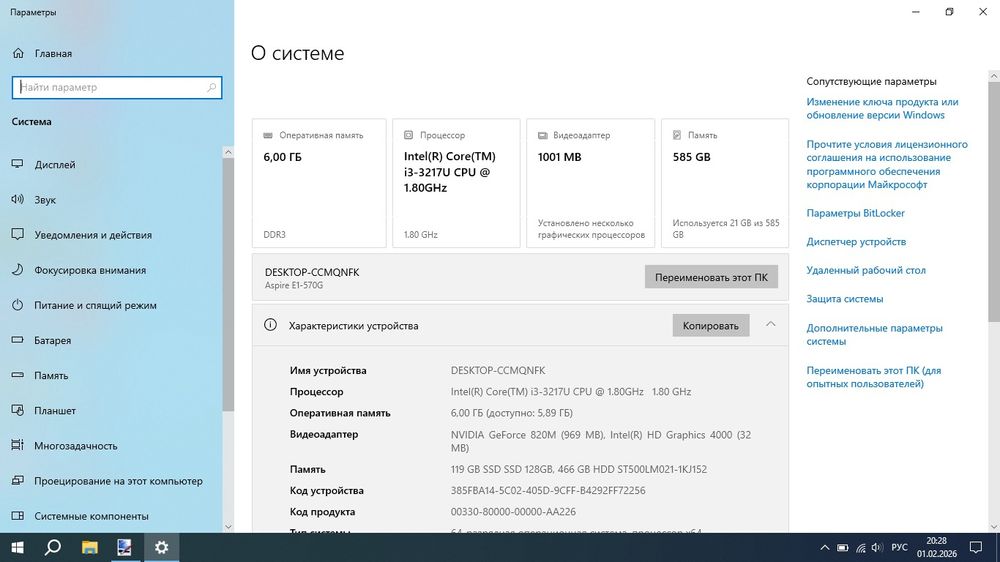Switch the РУС input language indicator
Screen dimensions: 1000x562
899,547
